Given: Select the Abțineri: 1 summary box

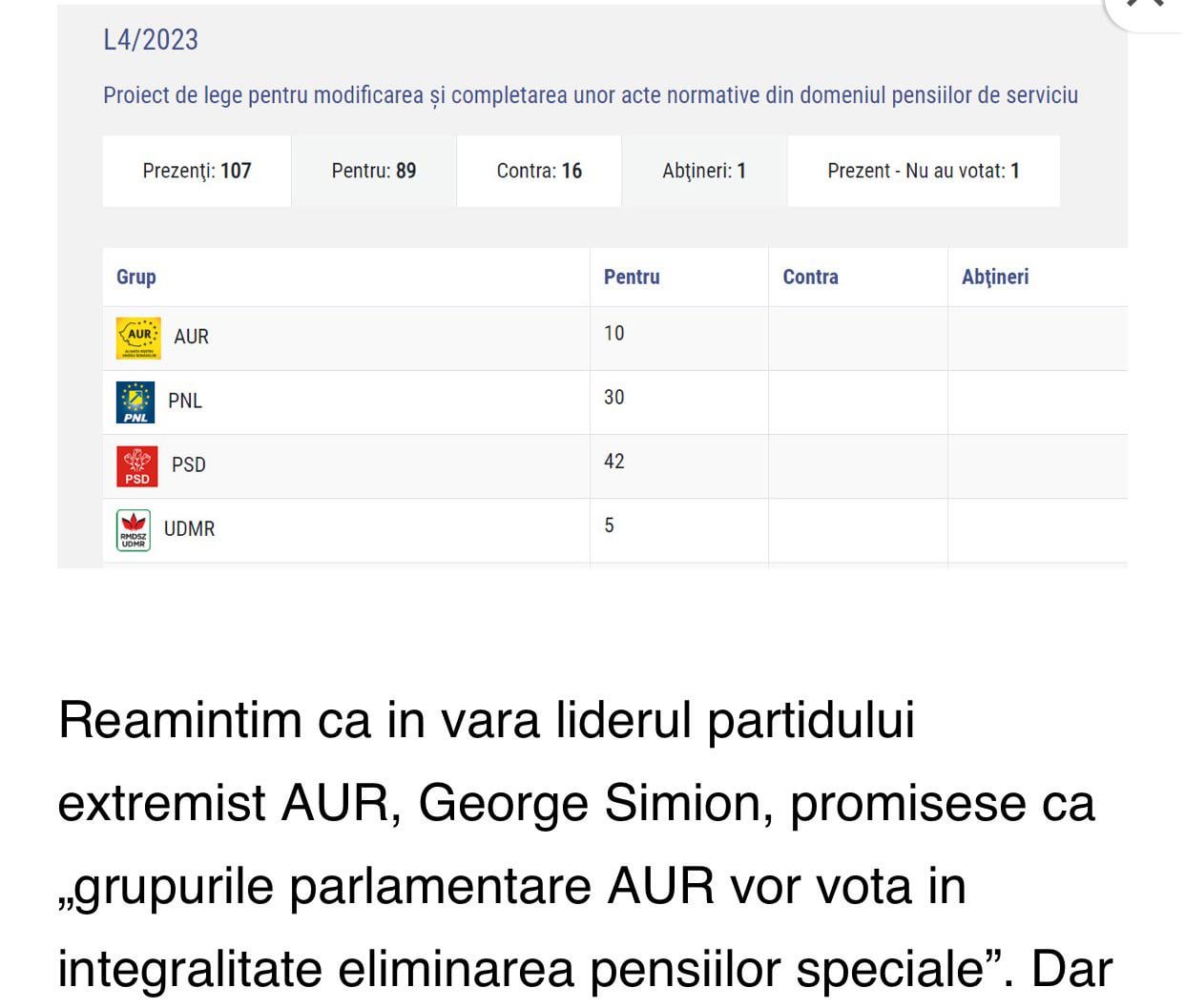Looking at the screenshot, I should coord(704,171).
